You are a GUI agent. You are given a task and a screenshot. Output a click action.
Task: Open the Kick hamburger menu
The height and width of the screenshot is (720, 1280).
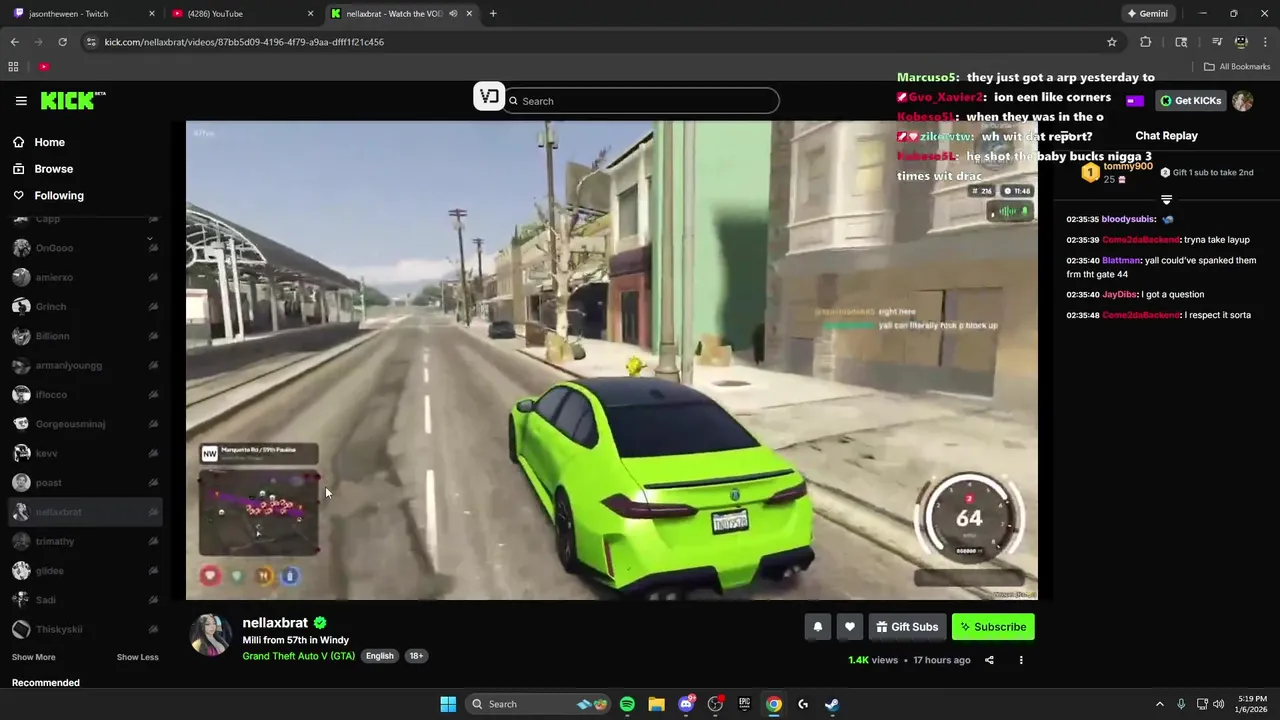(x=21, y=101)
